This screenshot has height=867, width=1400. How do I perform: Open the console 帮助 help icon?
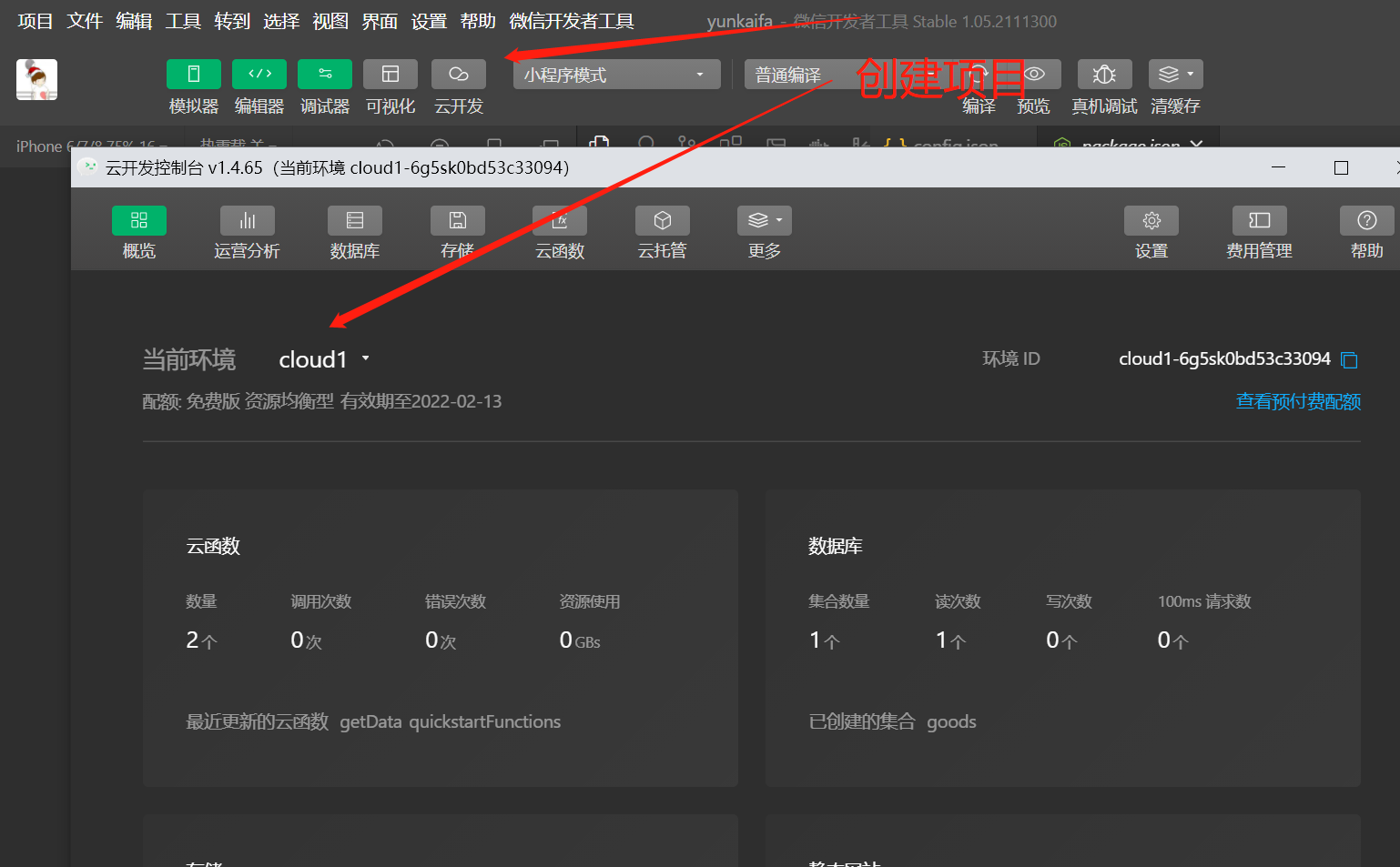pos(1367,221)
